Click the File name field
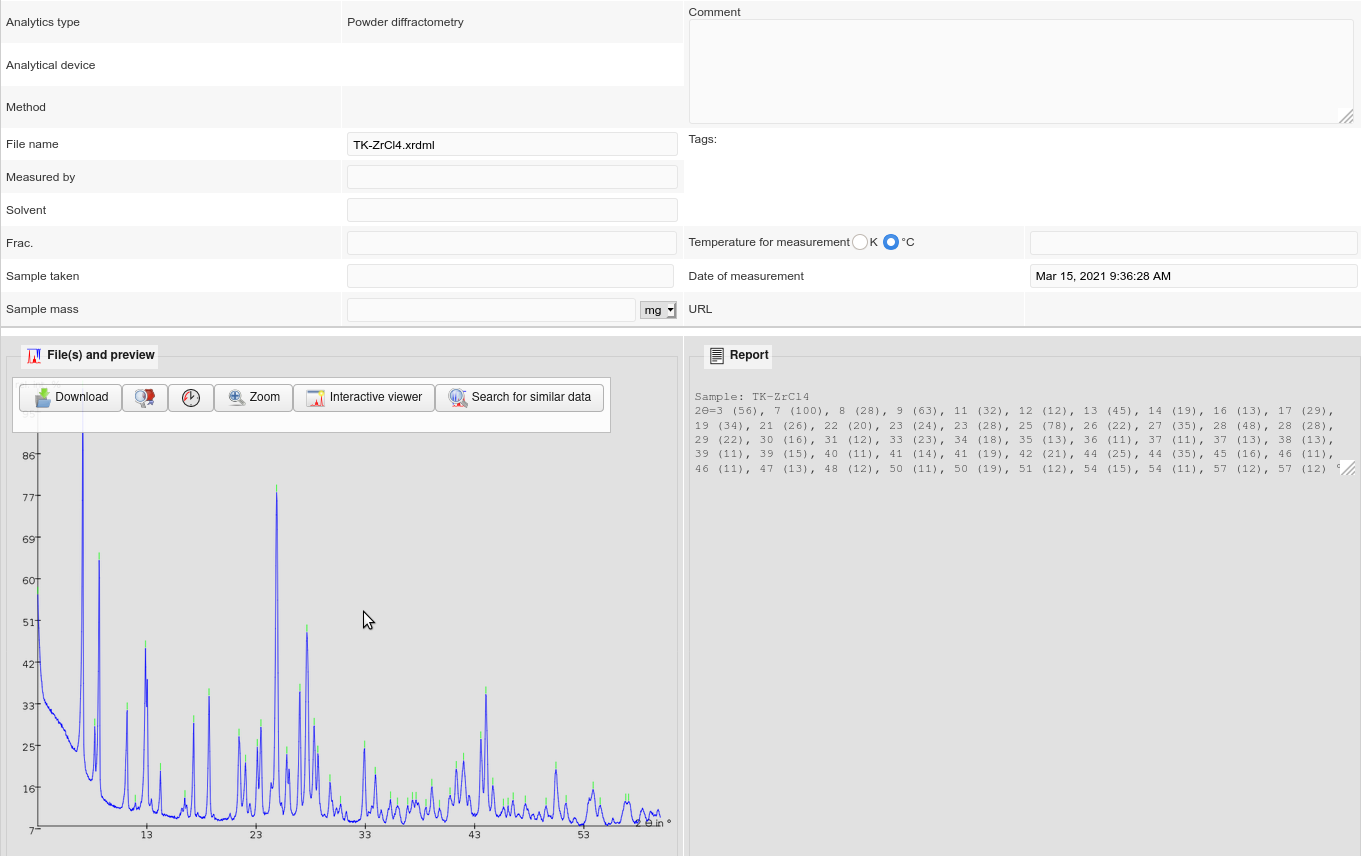The image size is (1361, 856). [512, 144]
